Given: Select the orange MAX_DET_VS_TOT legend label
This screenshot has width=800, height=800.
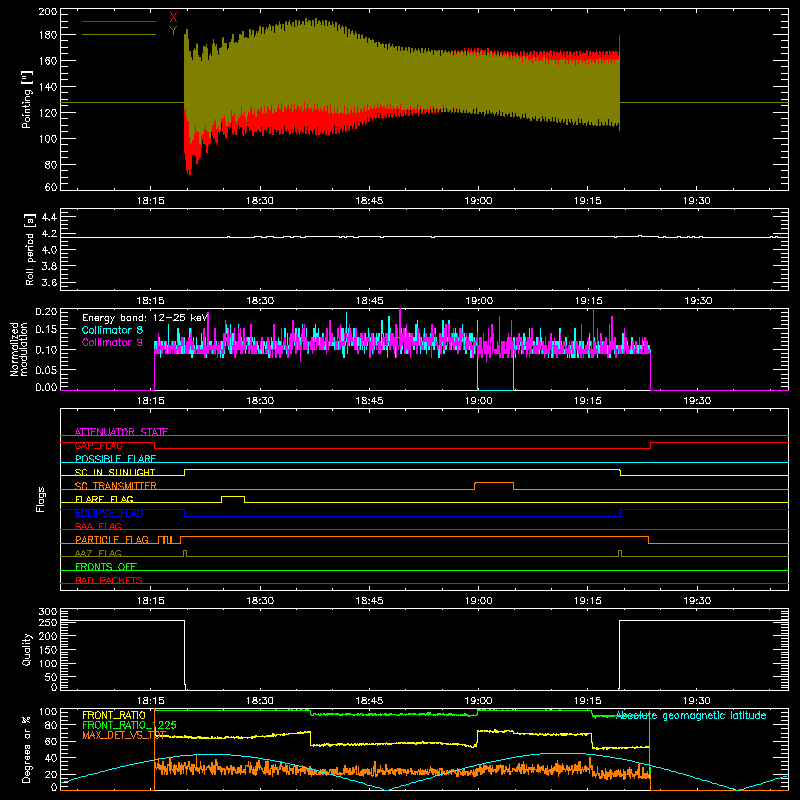Looking at the screenshot, I should point(124,735).
